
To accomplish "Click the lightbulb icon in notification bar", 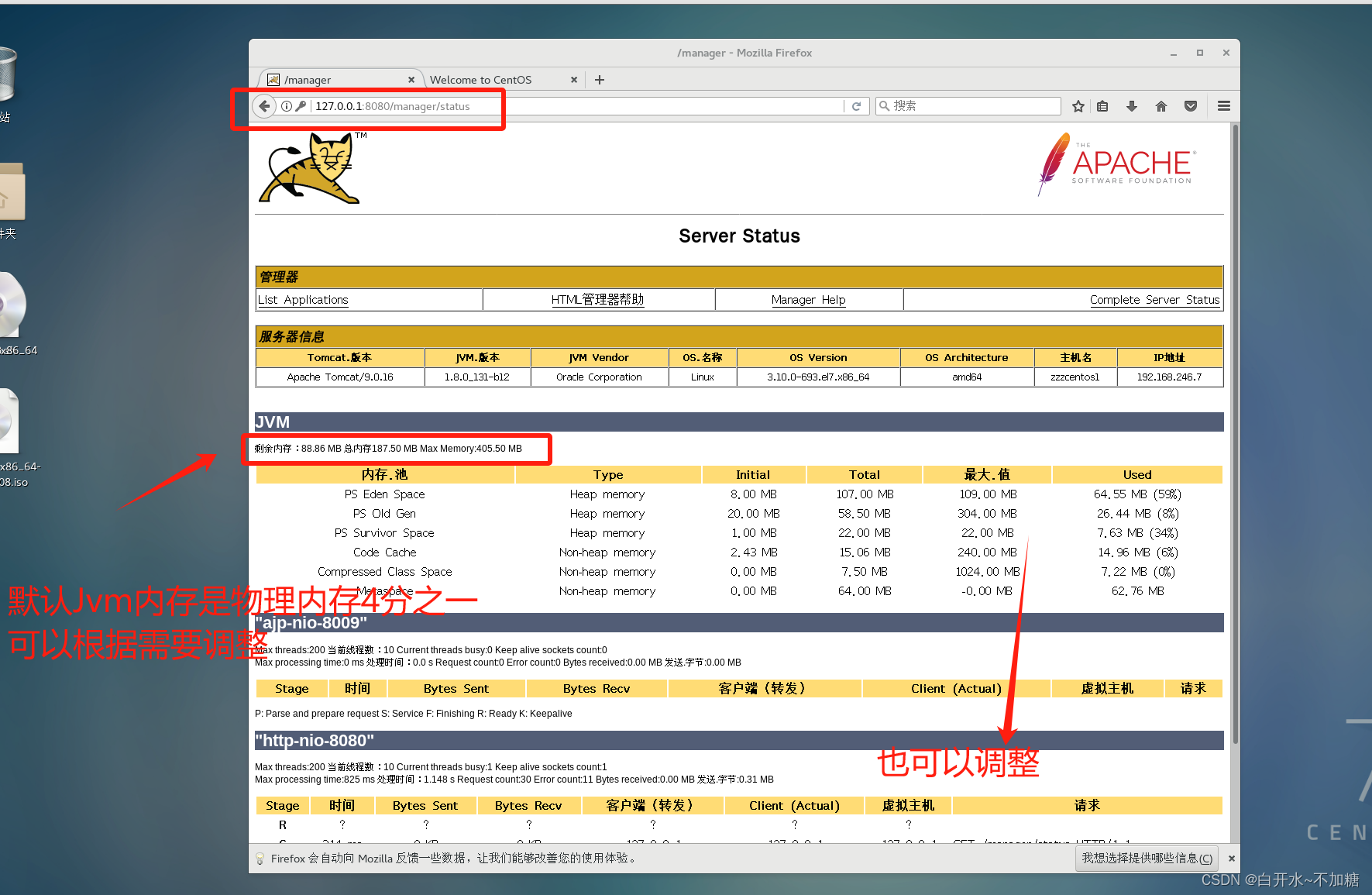I will click(x=260, y=859).
